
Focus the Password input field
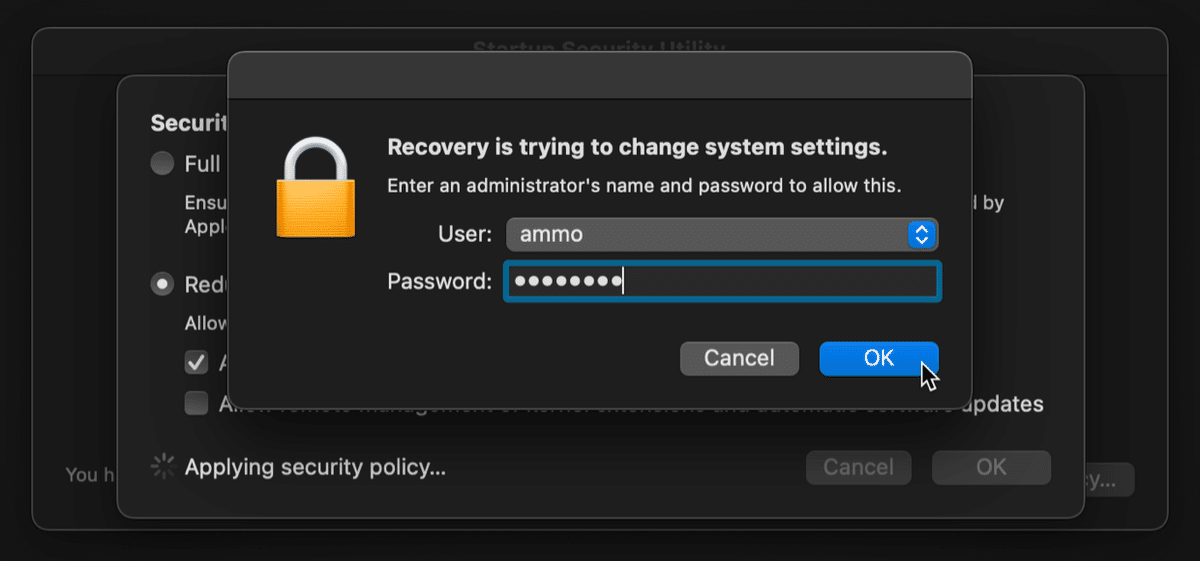point(722,282)
